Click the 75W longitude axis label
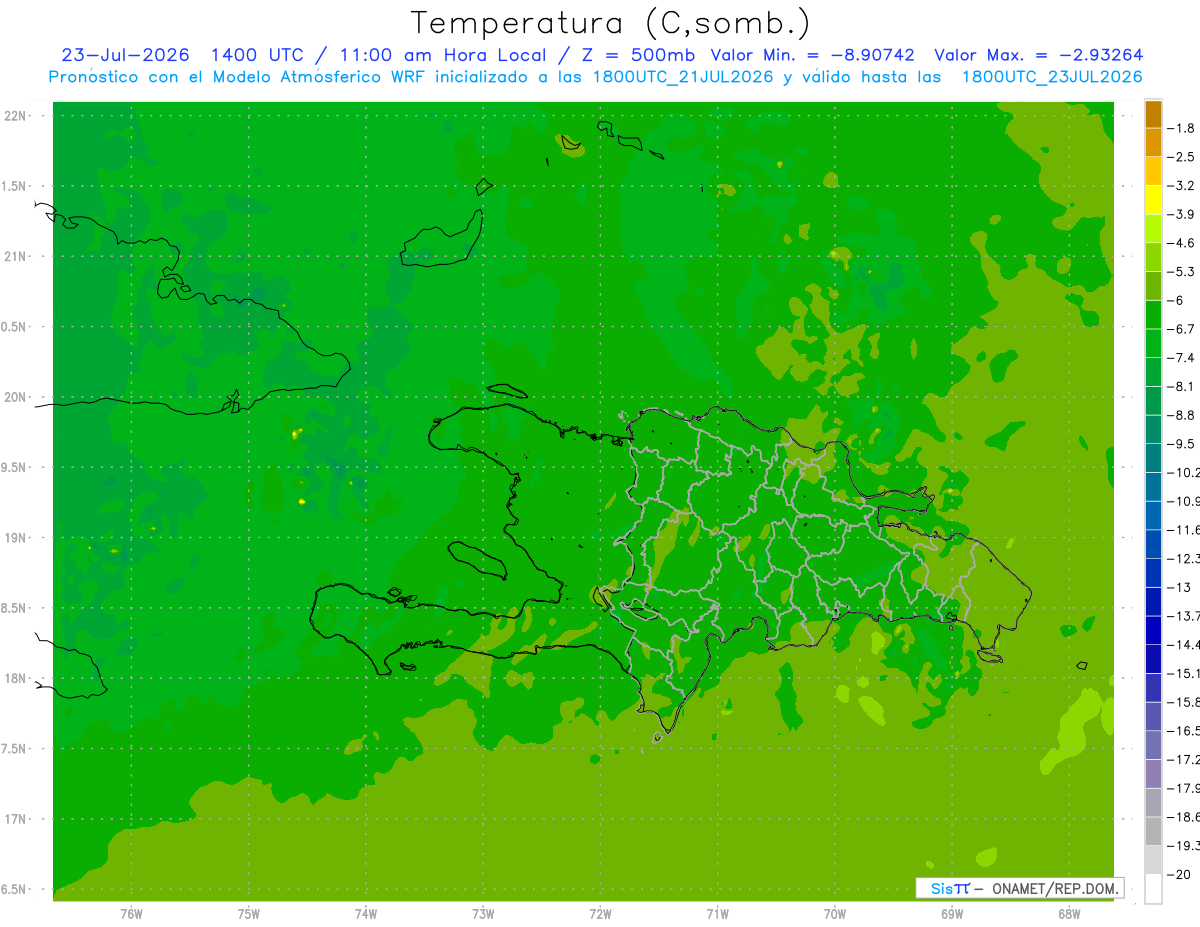The width and height of the screenshot is (1200, 927). point(248,913)
